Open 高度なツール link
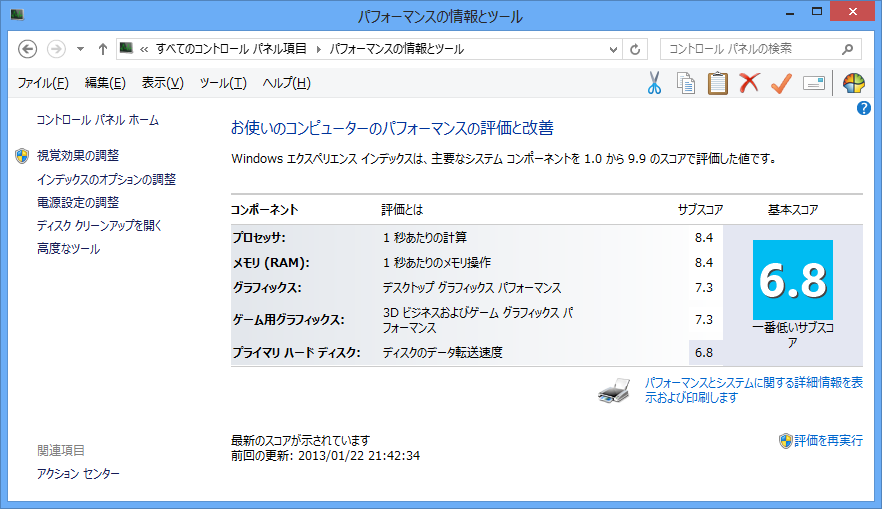The image size is (882, 509). pos(69,249)
